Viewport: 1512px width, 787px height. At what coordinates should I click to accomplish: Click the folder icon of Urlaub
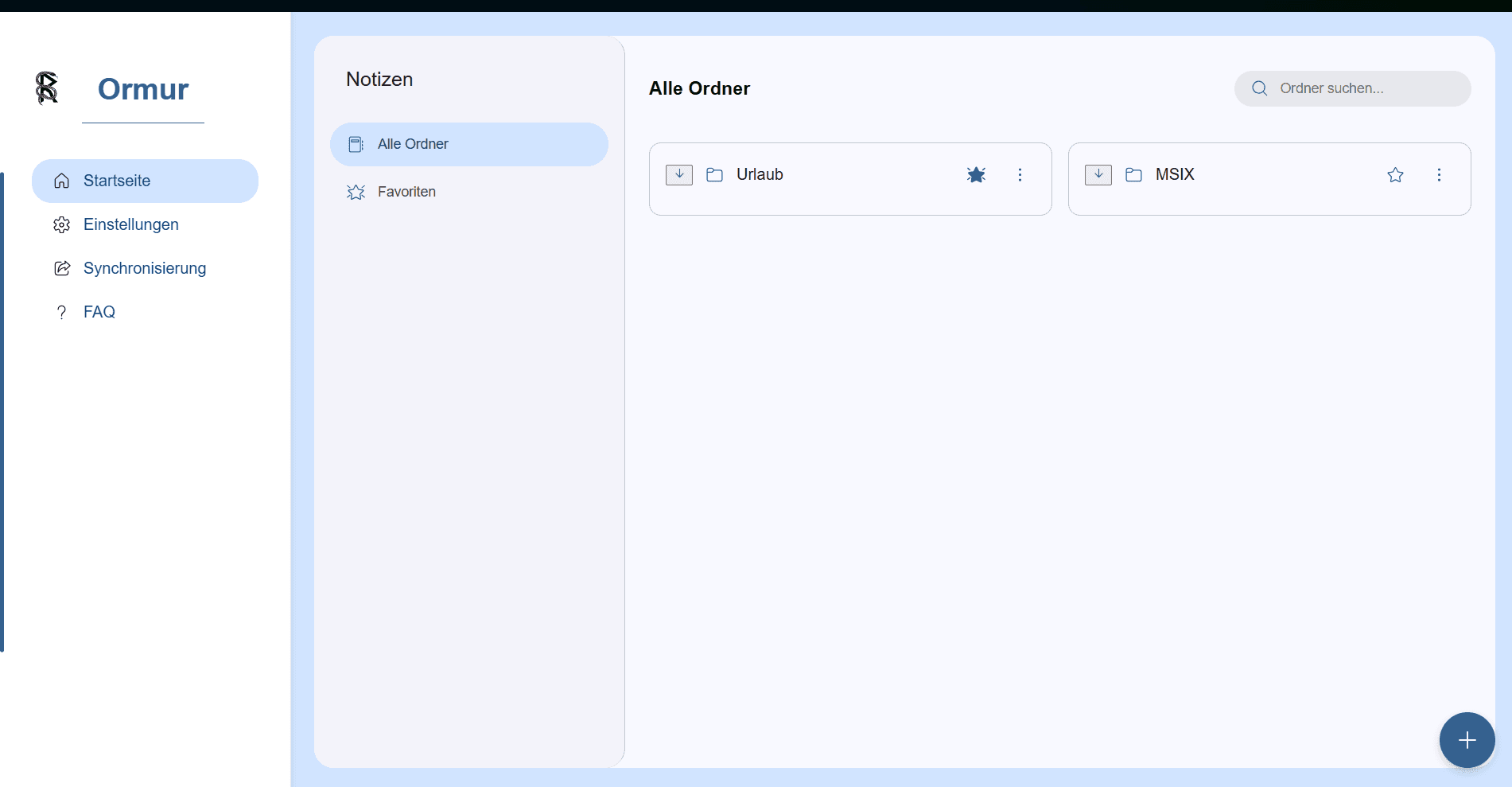tap(715, 174)
